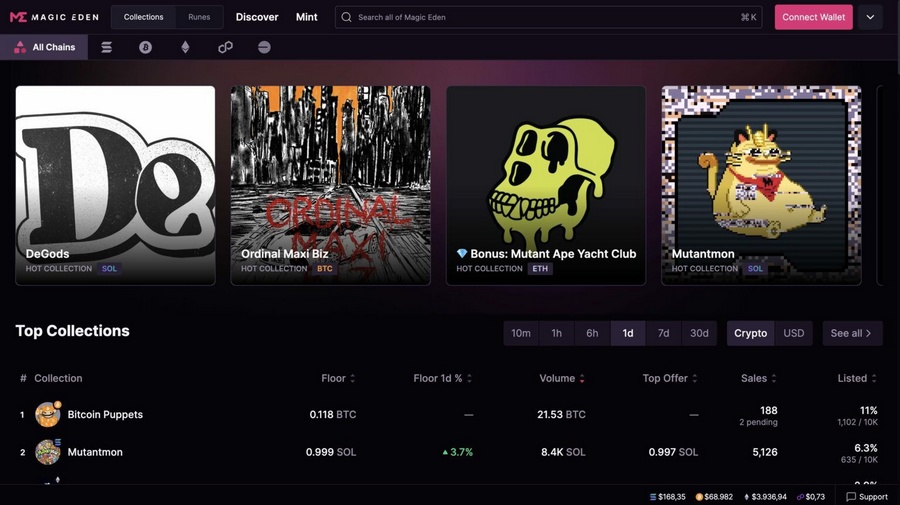The width and height of the screenshot is (900, 505).
Task: Switch currency display to USD
Action: [x=793, y=333]
